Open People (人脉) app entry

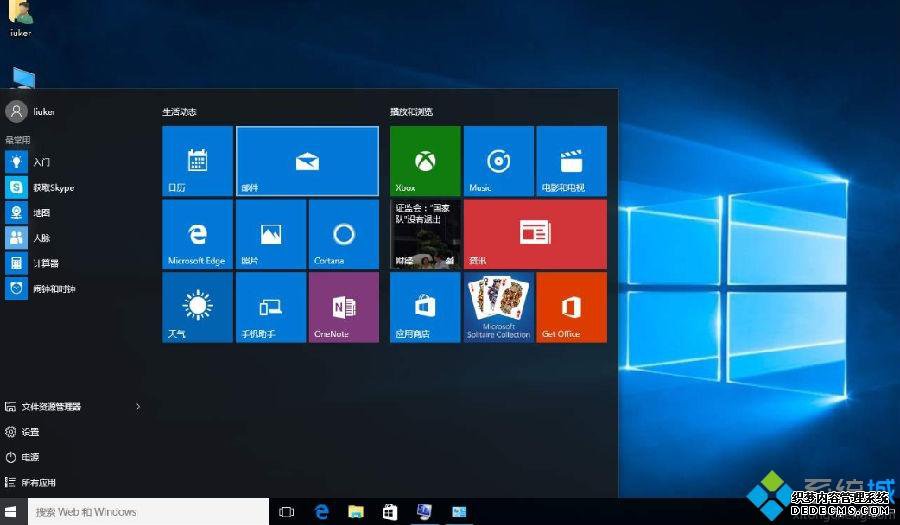pyautogui.click(x=72, y=238)
